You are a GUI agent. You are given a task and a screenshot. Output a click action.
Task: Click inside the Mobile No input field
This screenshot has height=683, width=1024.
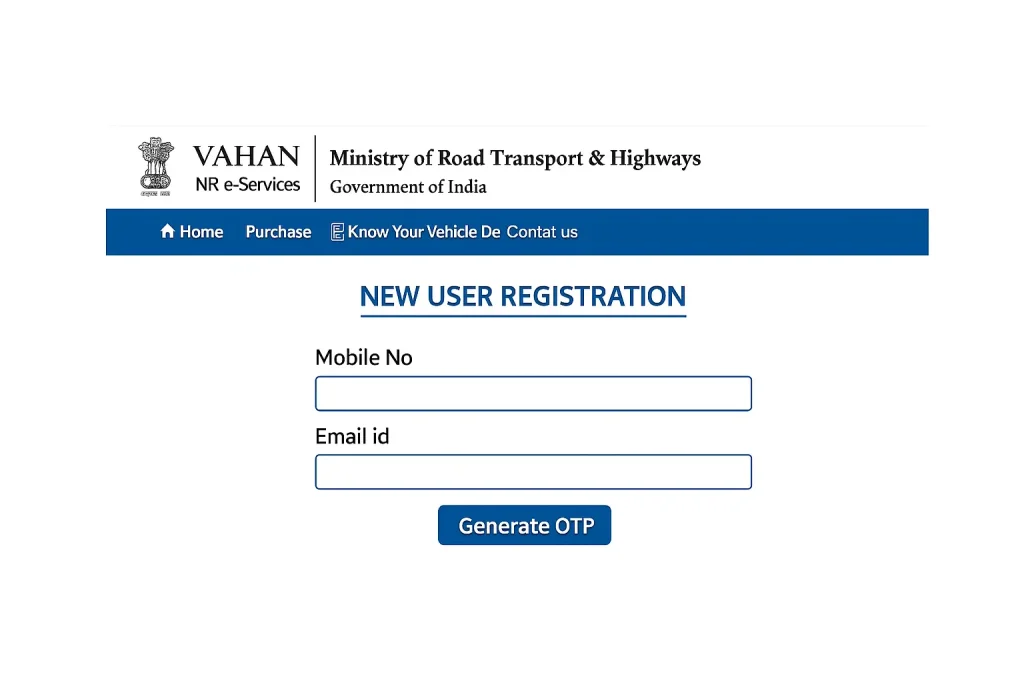click(x=533, y=393)
